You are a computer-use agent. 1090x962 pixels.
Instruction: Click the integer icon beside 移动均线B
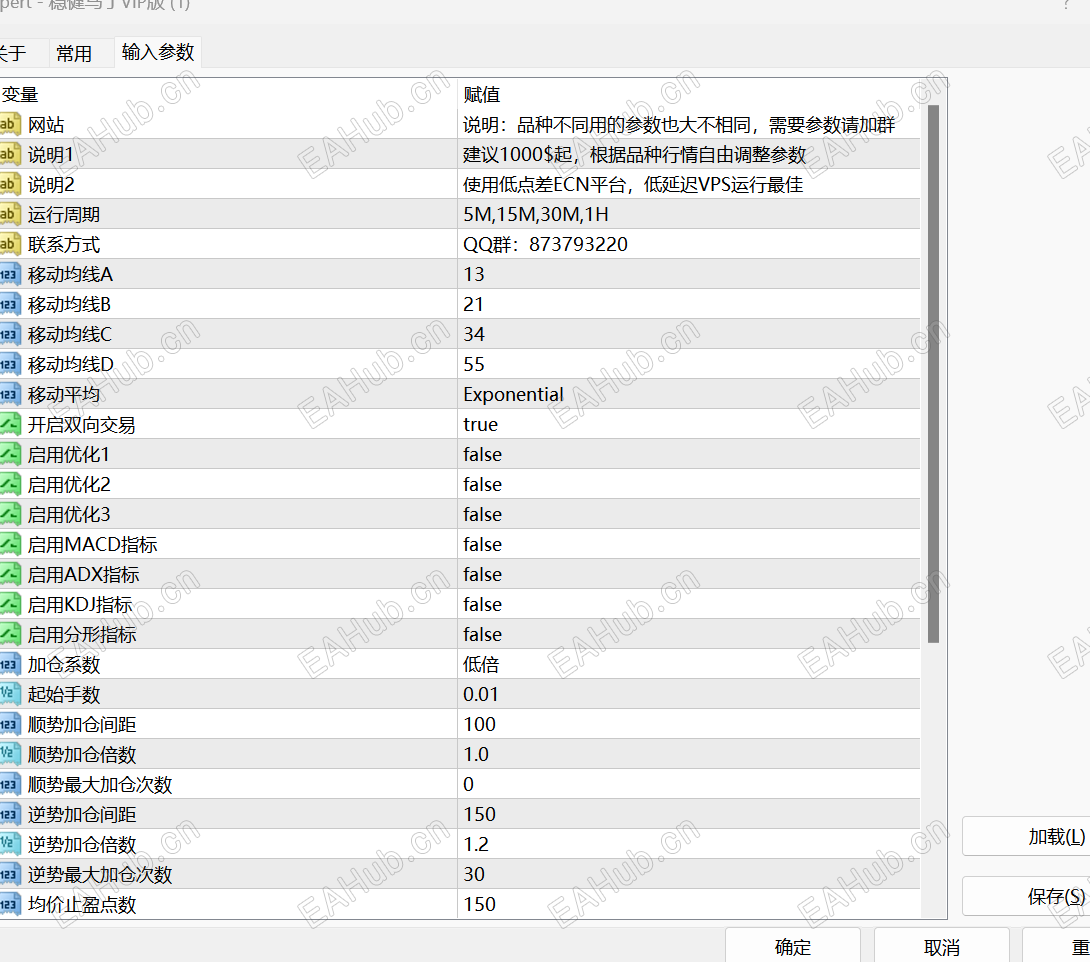click(x=9, y=304)
